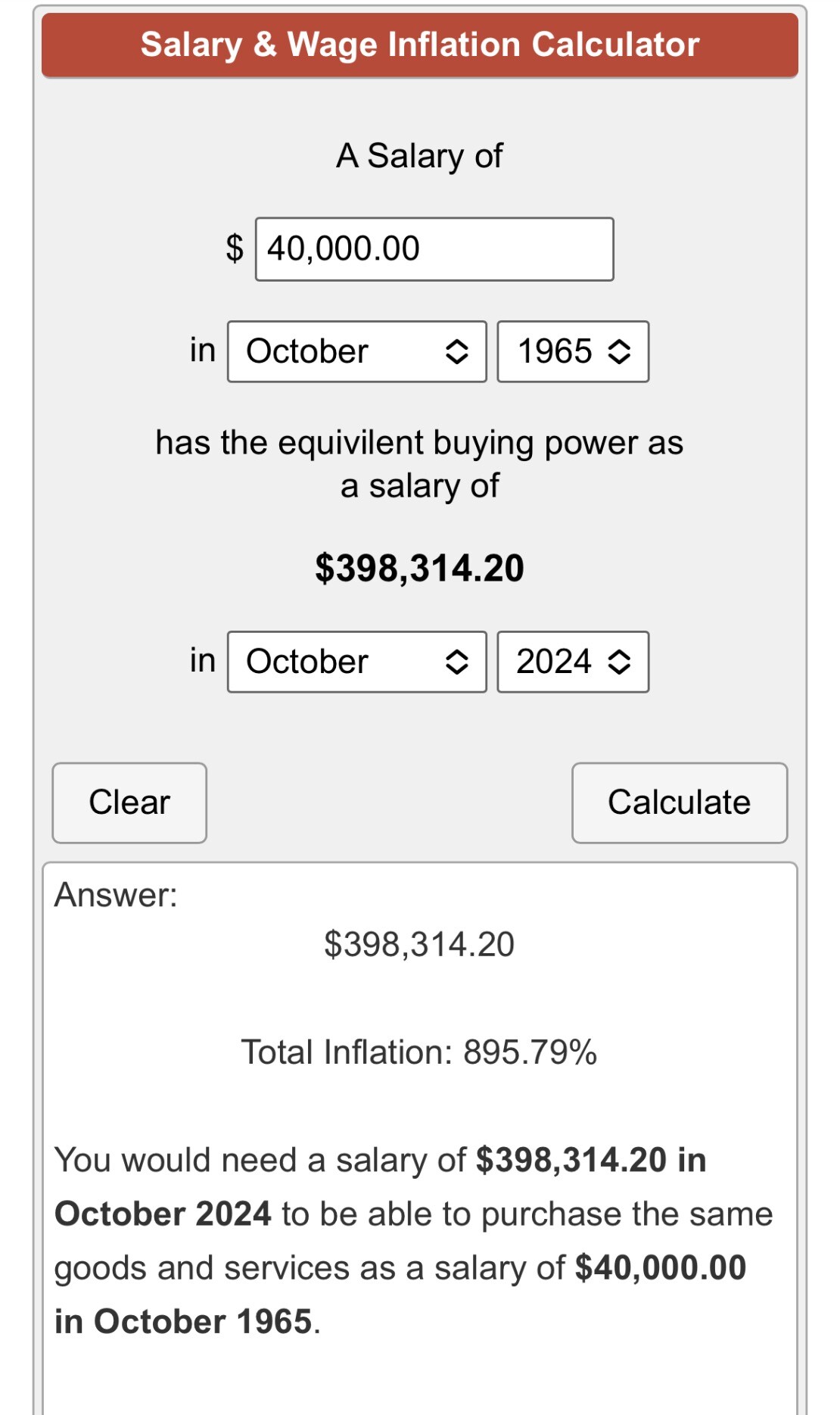
Task: Click the Salary & Wage Inflation Calculator header
Action: pos(420,45)
